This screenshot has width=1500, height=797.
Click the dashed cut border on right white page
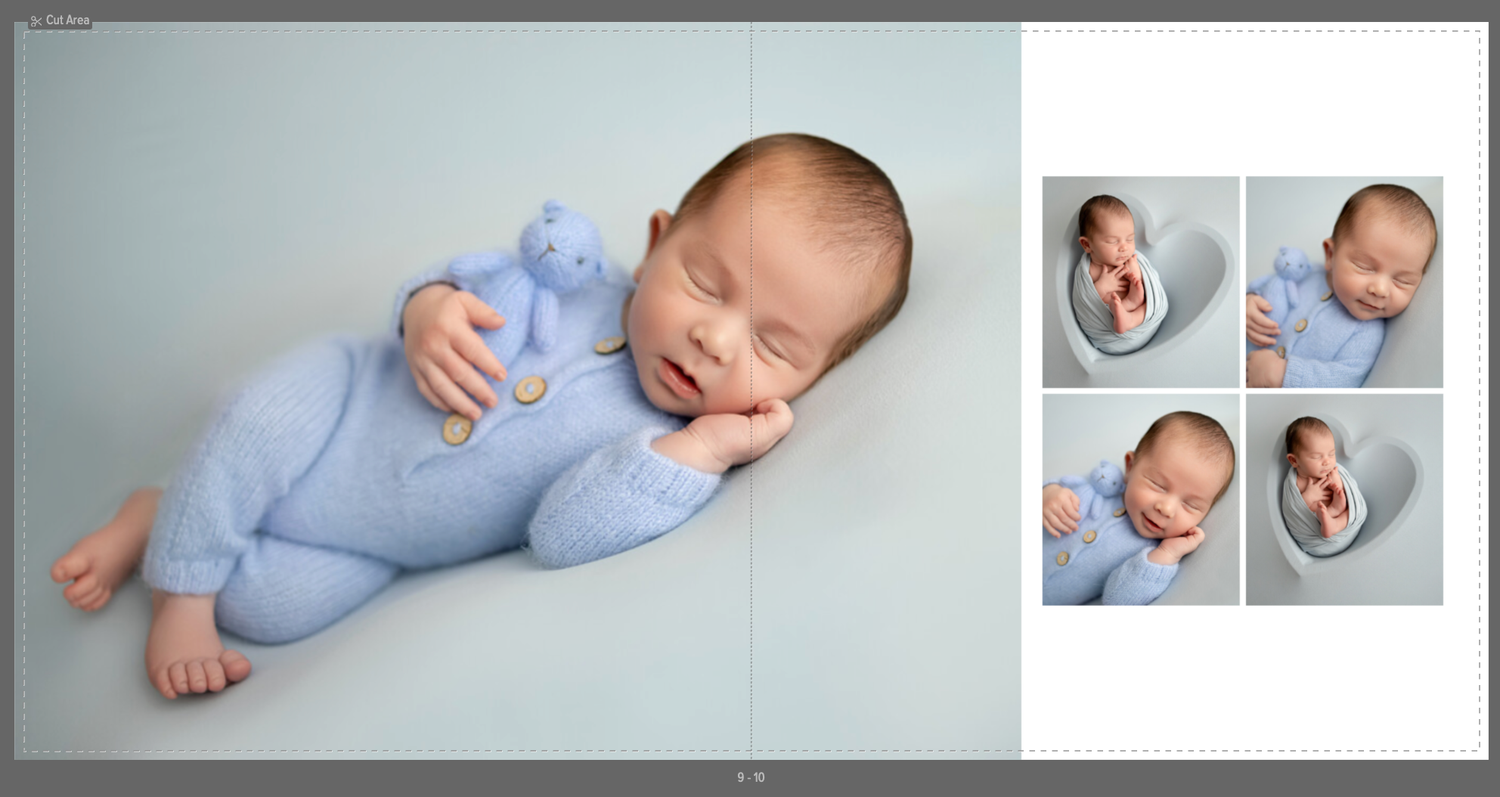1479,391
